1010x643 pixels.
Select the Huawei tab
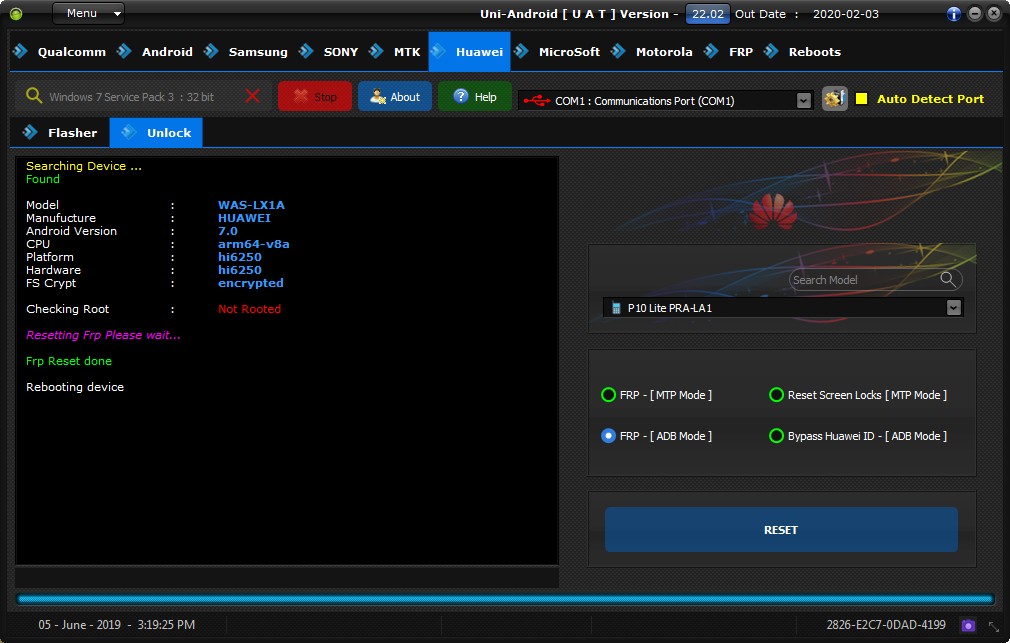click(469, 52)
